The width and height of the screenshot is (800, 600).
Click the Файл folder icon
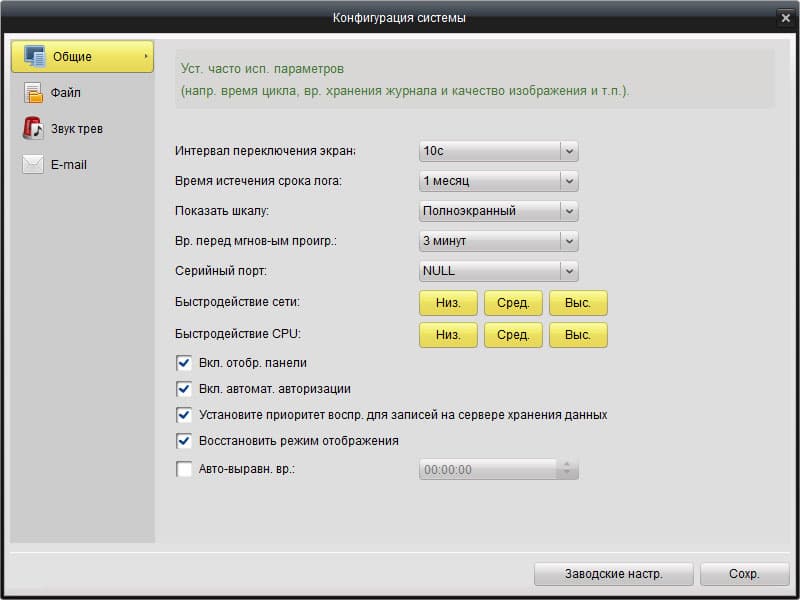tap(33, 93)
